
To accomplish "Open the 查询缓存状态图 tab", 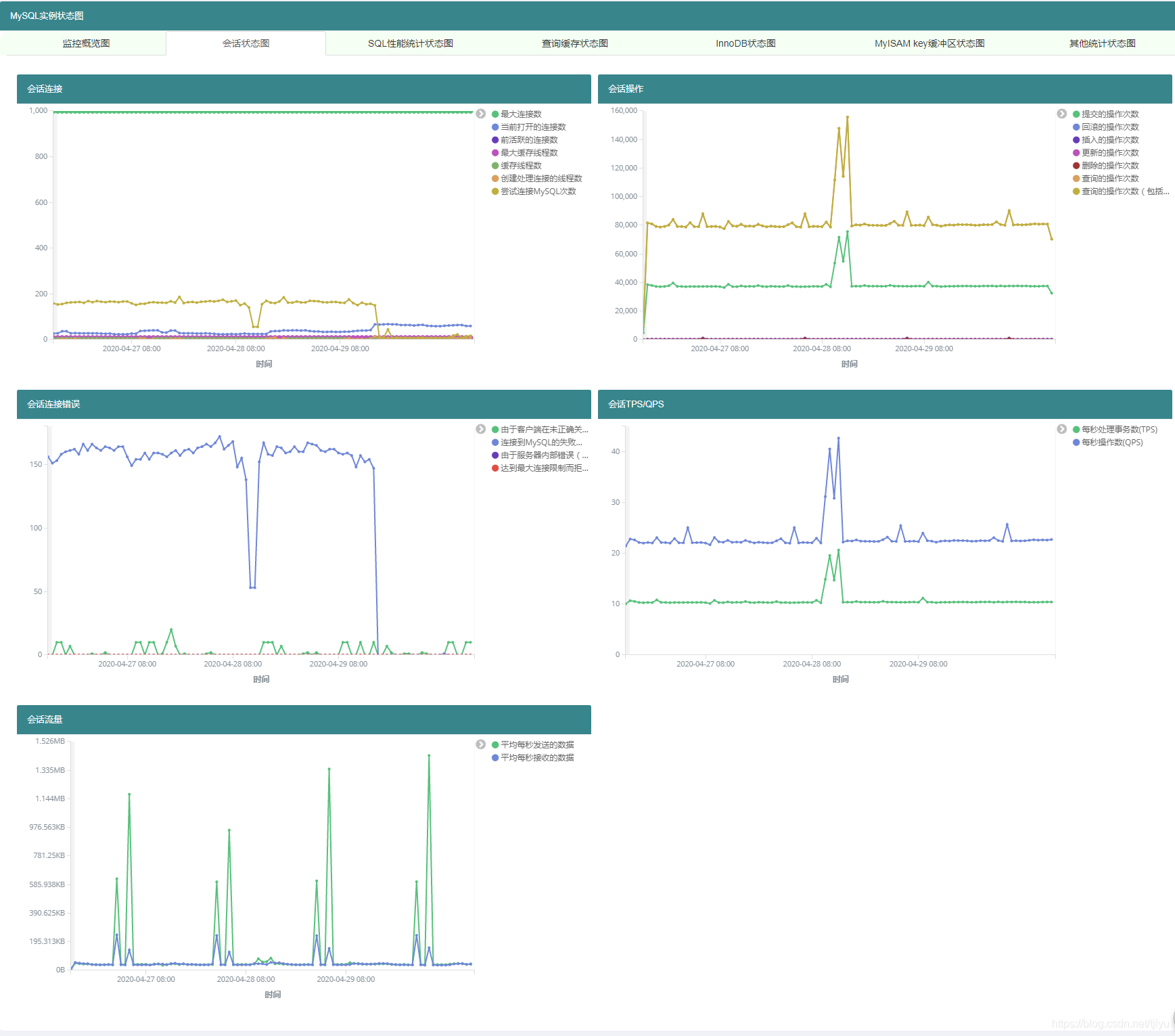I will (x=575, y=43).
